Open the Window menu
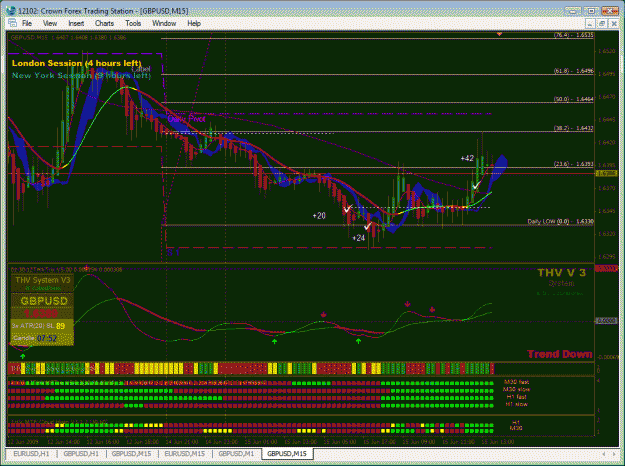625x466 pixels. (164, 24)
